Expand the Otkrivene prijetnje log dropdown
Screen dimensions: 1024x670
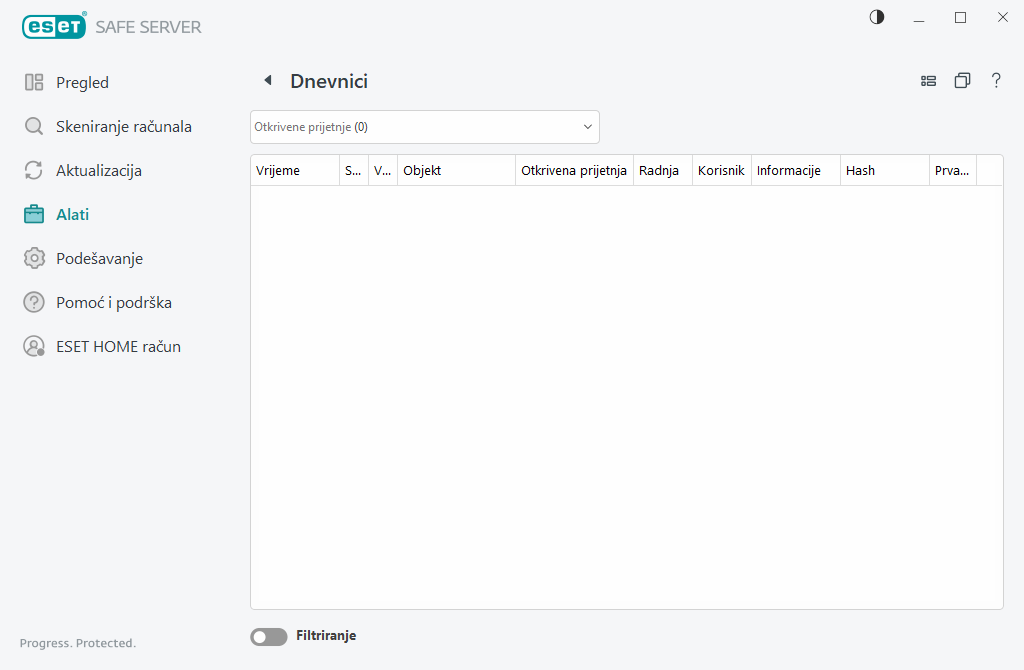[424, 127]
